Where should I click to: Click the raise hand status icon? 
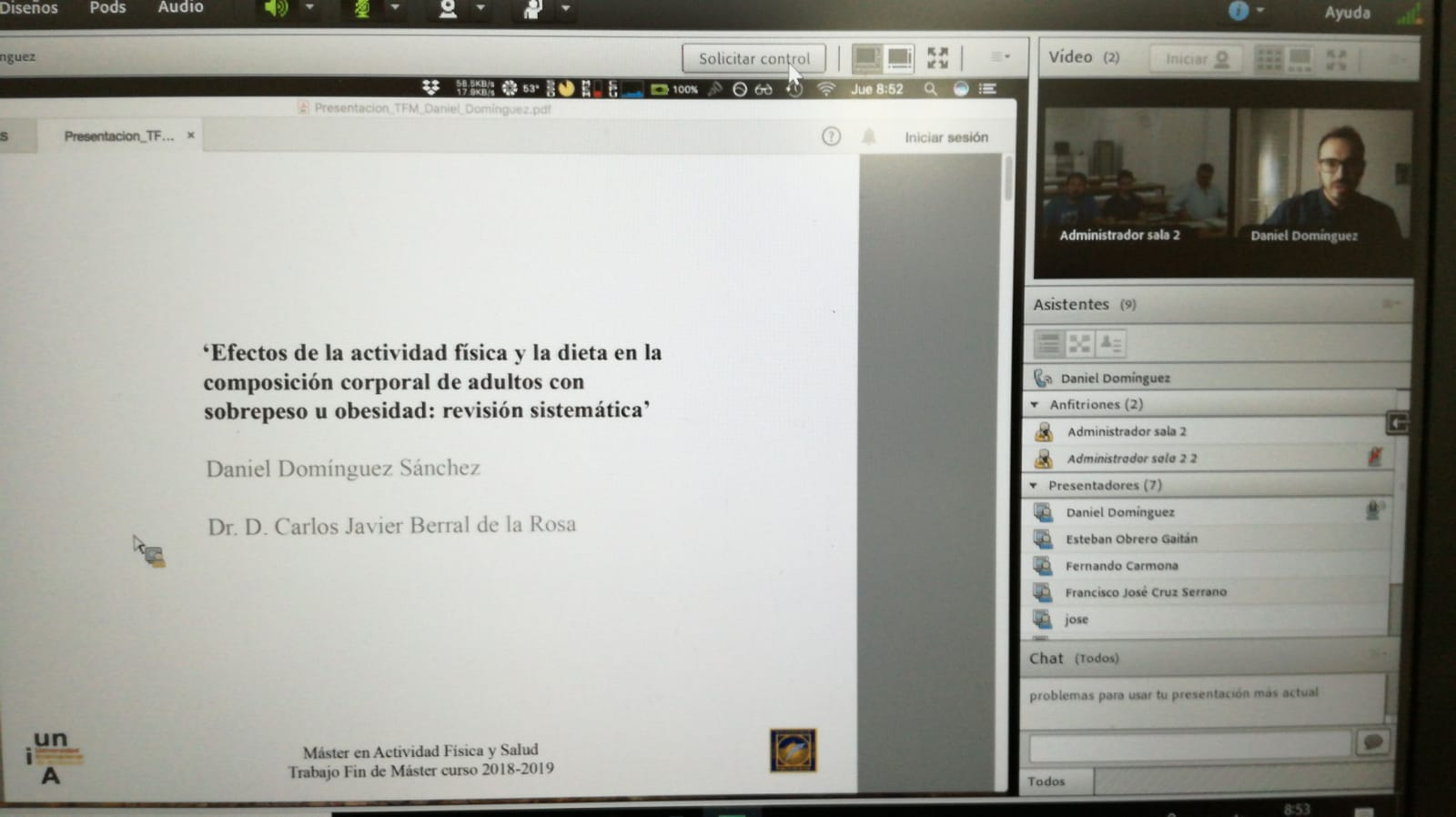pos(533,9)
